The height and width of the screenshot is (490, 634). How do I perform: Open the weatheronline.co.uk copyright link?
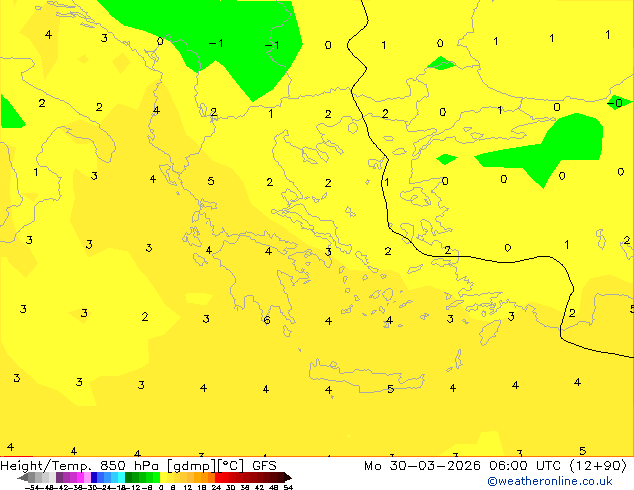click(550, 481)
